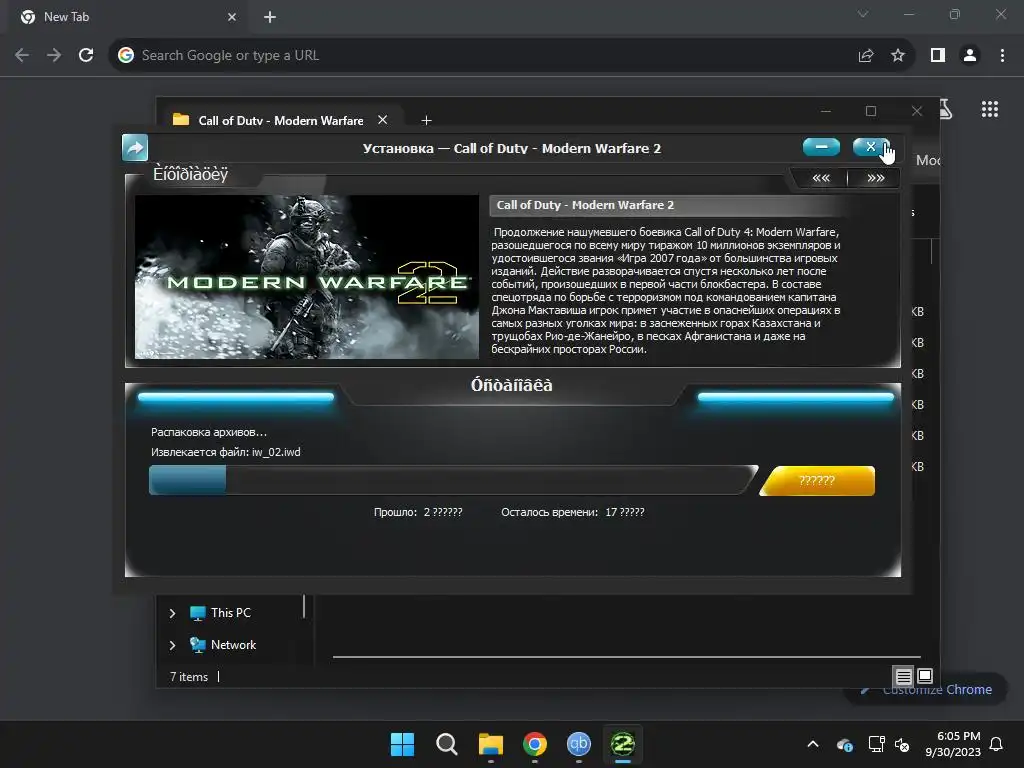Go forward in Chrome
Viewport: 1024px width, 768px height.
(54, 56)
